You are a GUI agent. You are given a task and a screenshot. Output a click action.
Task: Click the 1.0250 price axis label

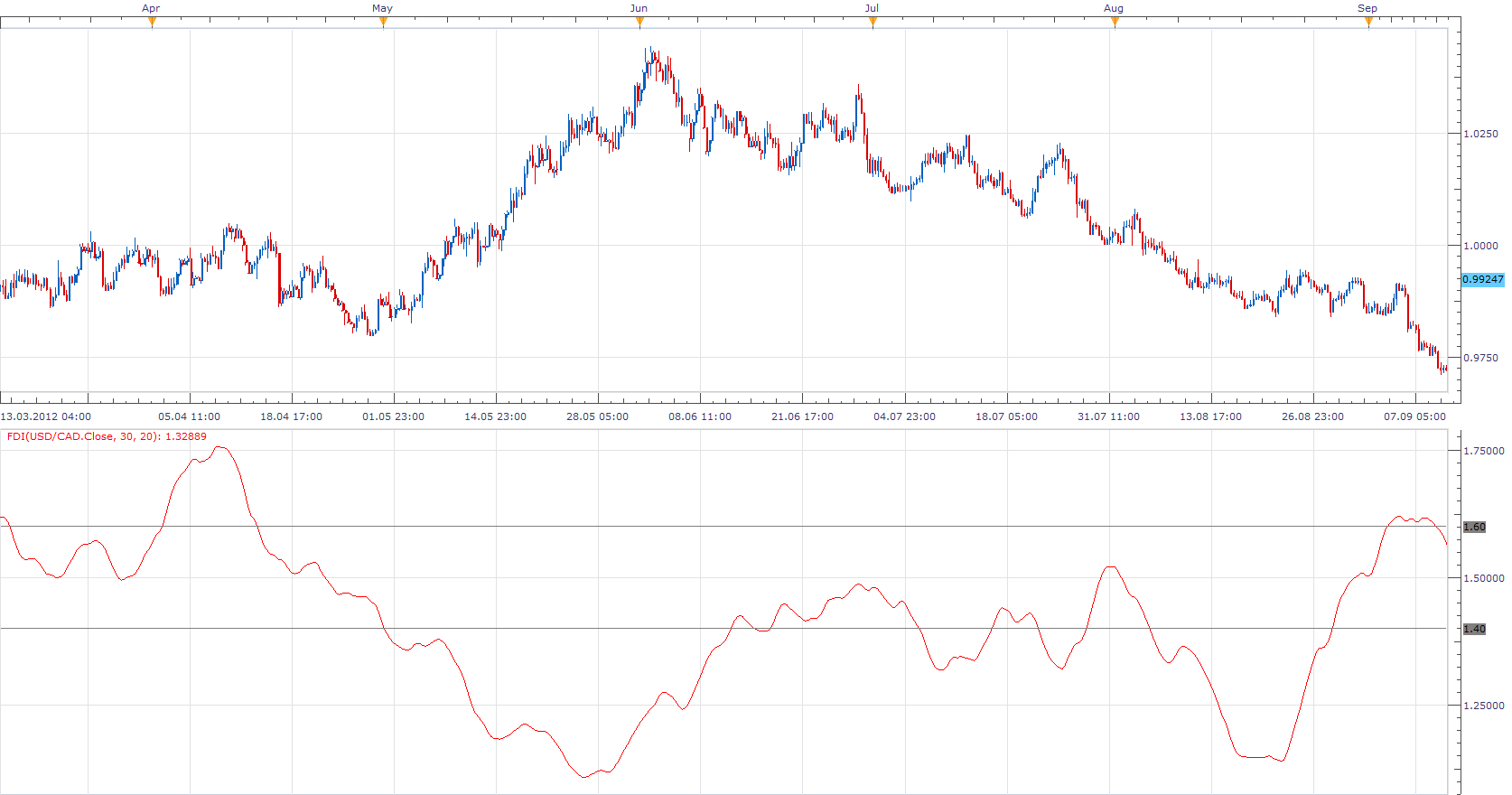tap(1480, 134)
